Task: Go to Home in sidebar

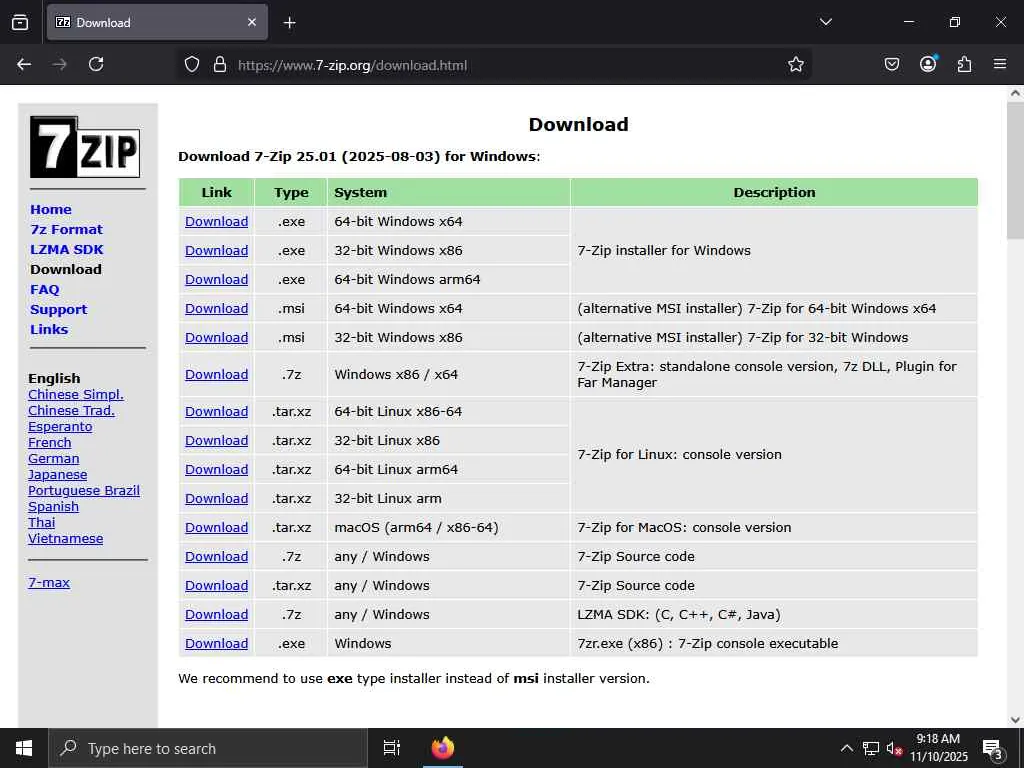Action: tap(51, 210)
